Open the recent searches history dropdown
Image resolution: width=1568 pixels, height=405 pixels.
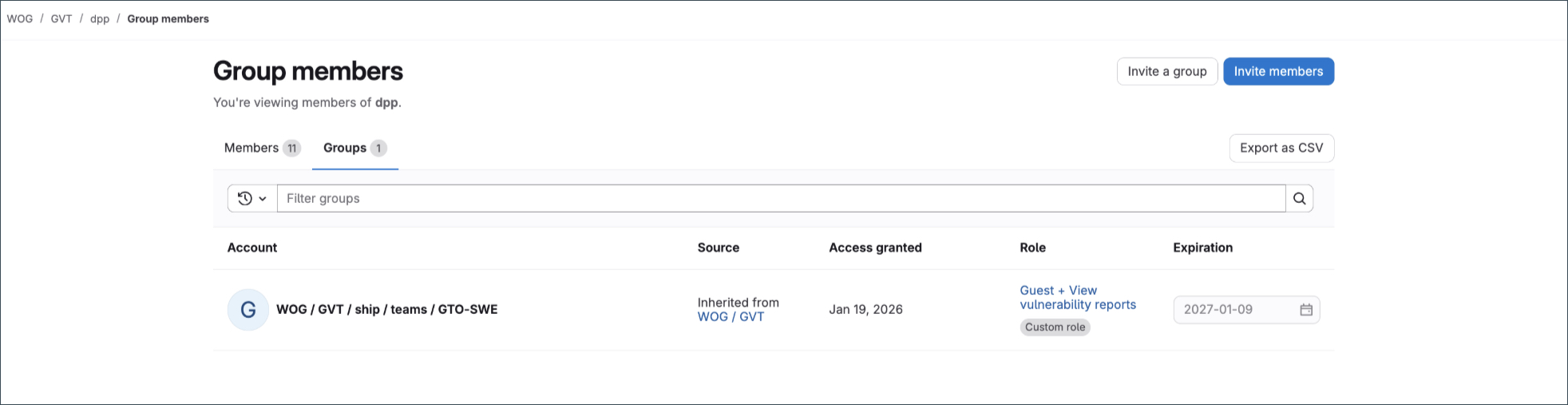pyautogui.click(x=252, y=198)
